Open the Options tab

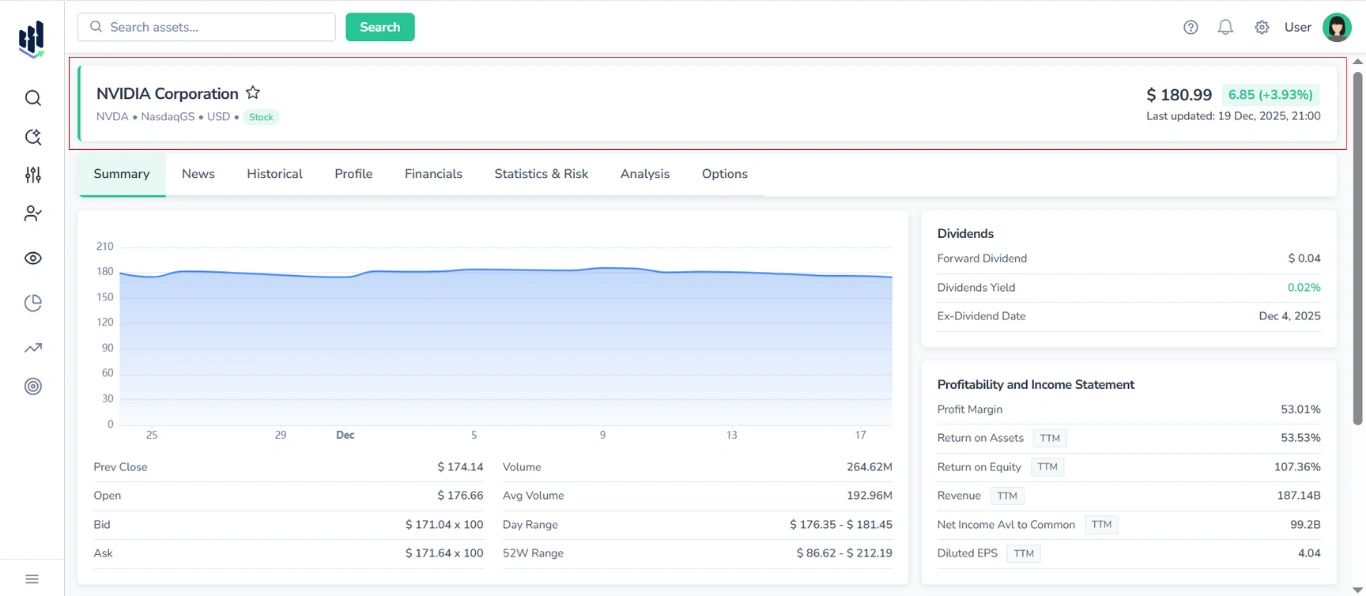pyautogui.click(x=724, y=173)
